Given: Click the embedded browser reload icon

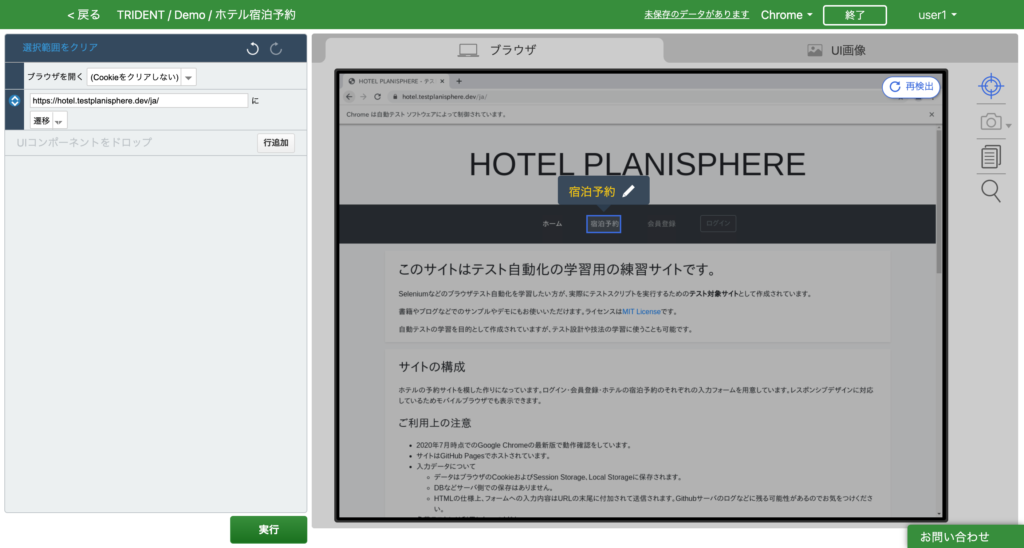Looking at the screenshot, I should [x=377, y=97].
